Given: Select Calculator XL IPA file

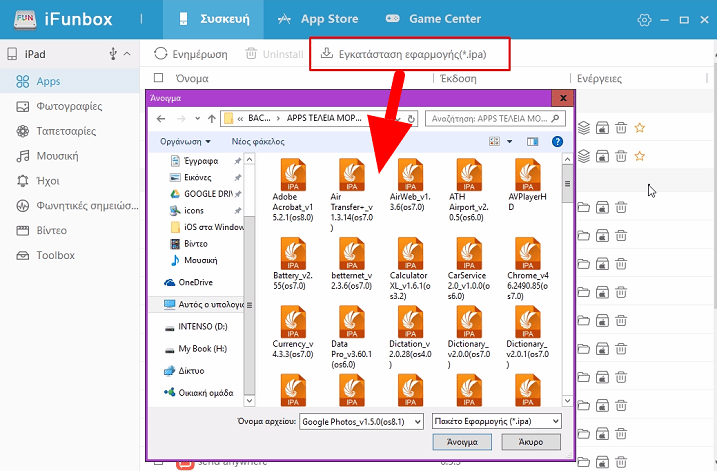Looking at the screenshot, I should tap(410, 269).
